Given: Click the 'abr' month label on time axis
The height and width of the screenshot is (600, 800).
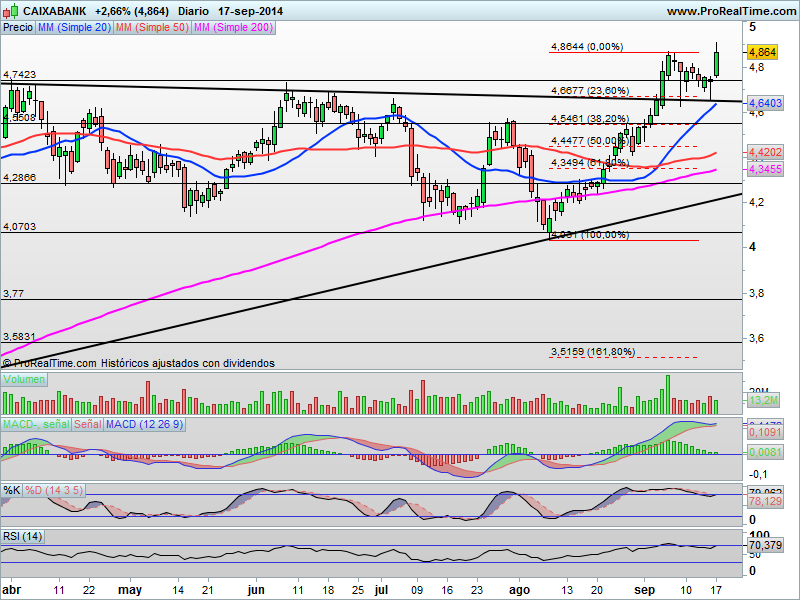Looking at the screenshot, I should tap(12, 590).
